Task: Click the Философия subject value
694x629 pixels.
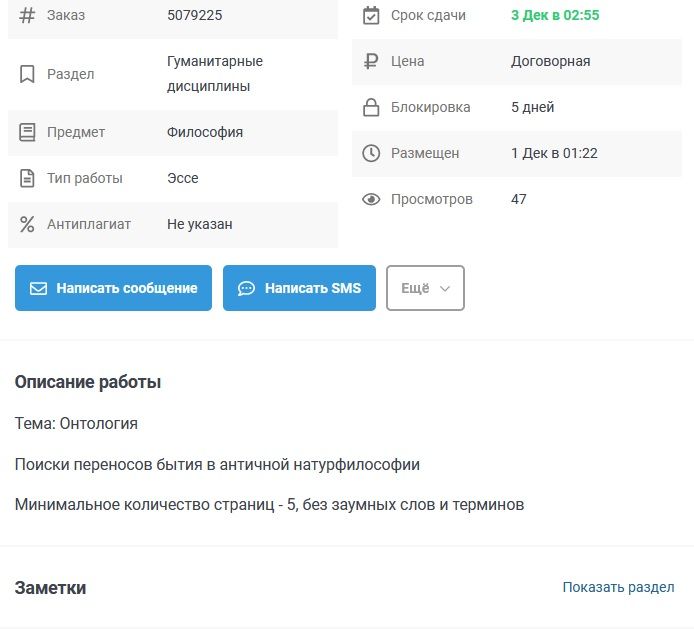Action: (x=205, y=132)
